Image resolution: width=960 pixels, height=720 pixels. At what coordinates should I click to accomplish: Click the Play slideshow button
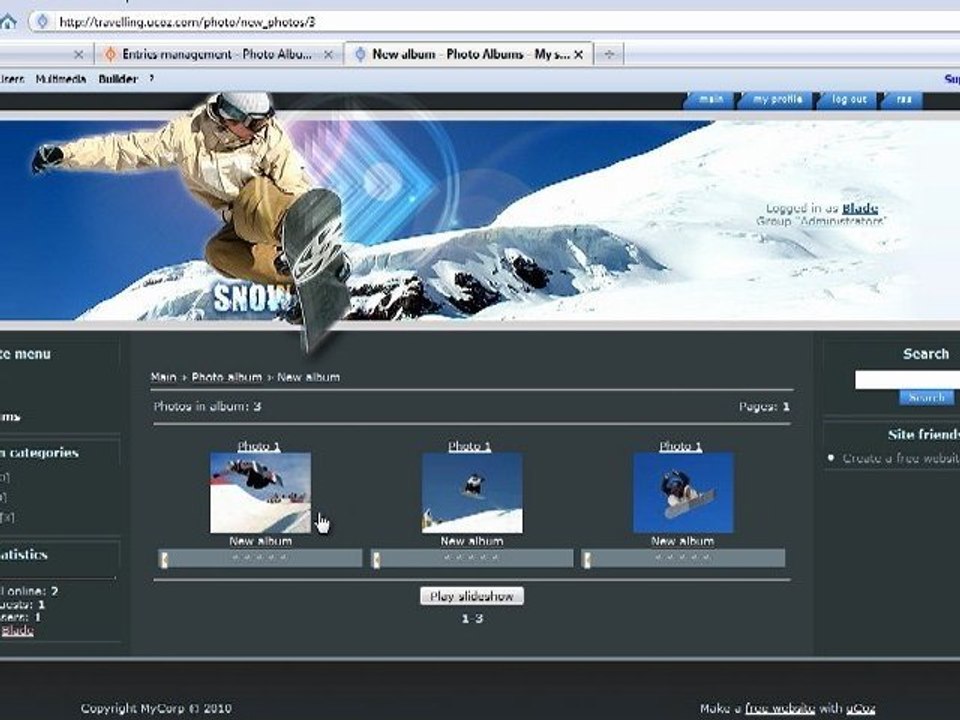[472, 596]
